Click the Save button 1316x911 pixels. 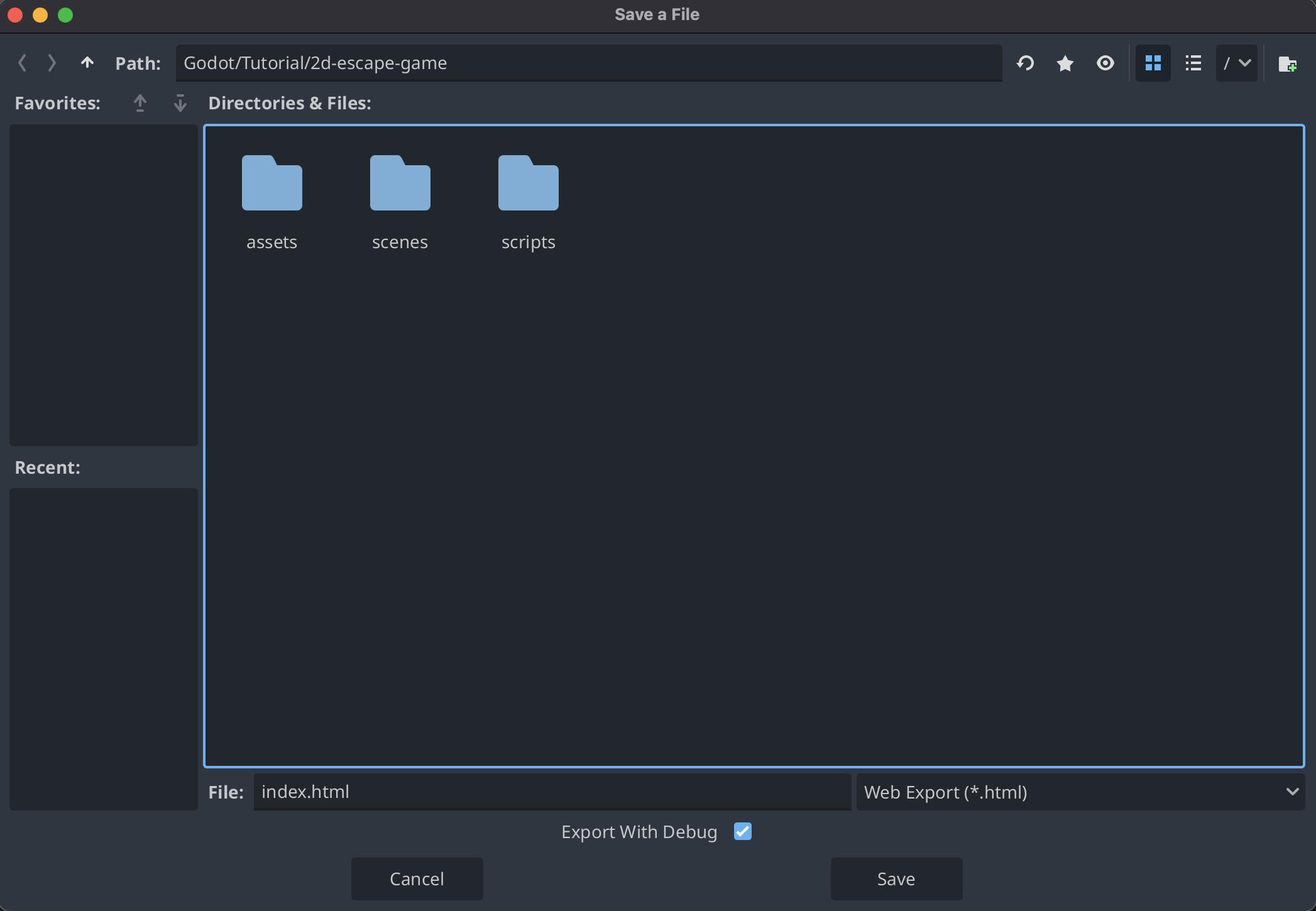pyautogui.click(x=896, y=878)
